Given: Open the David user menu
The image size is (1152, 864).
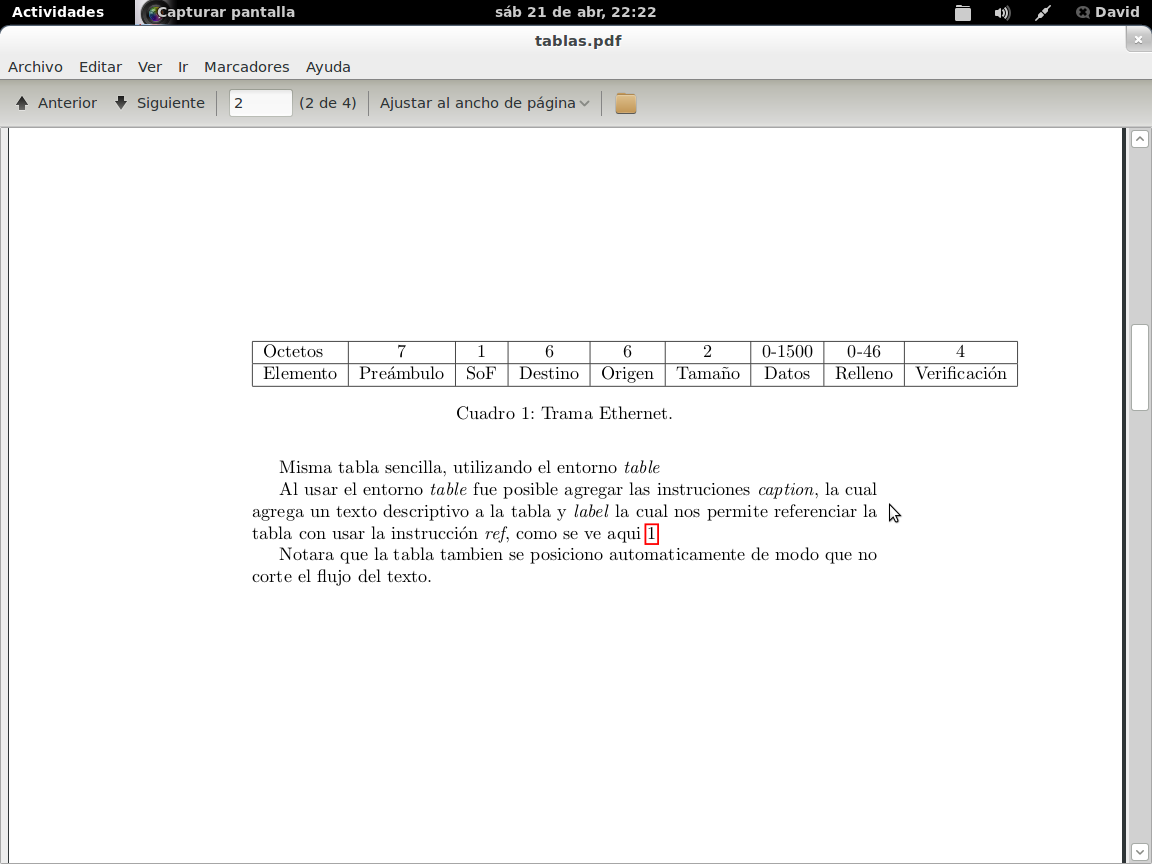Looking at the screenshot, I should pyautogui.click(x=1108, y=12).
